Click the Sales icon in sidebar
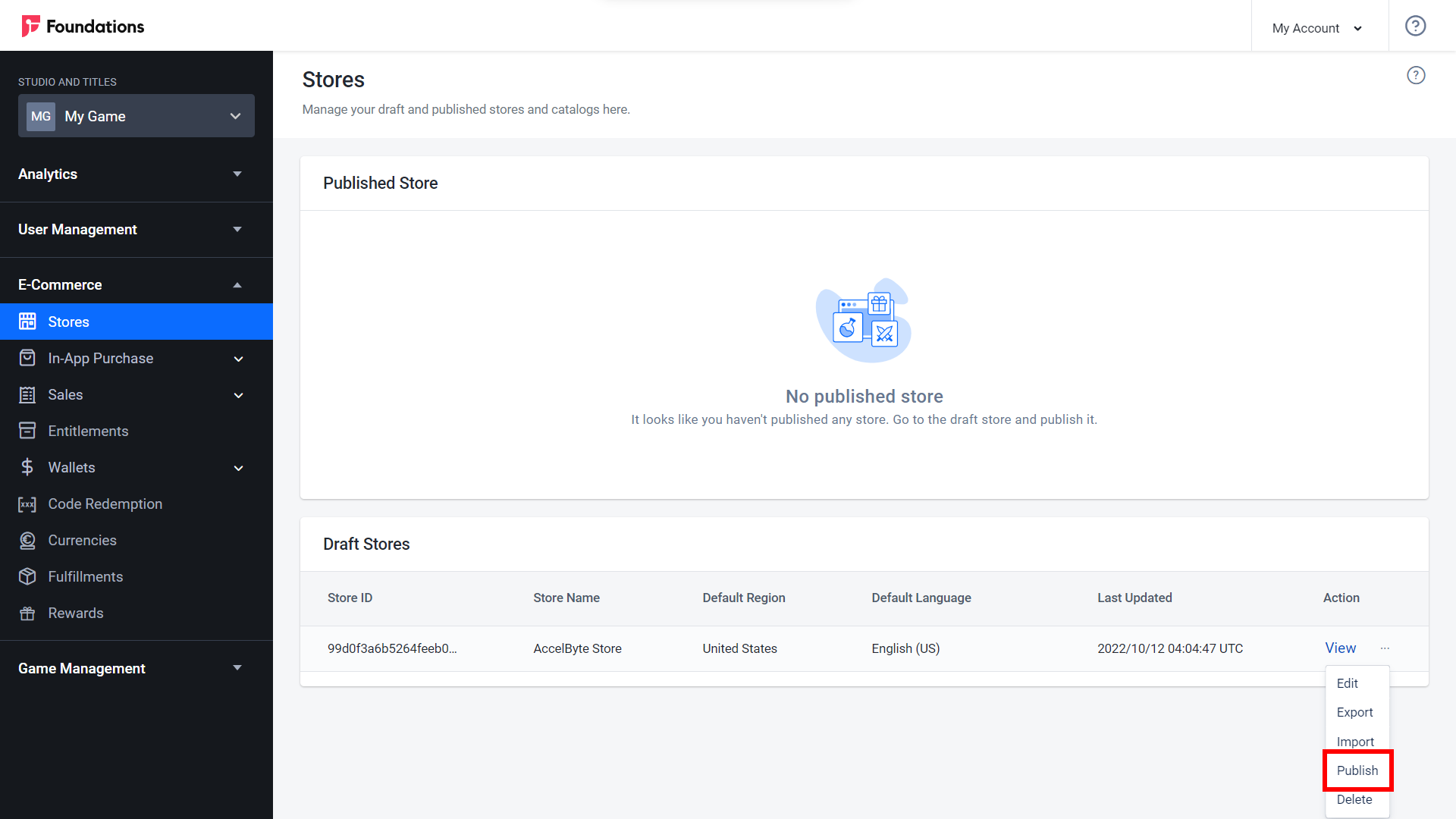This screenshot has width=1456, height=819. click(x=28, y=394)
